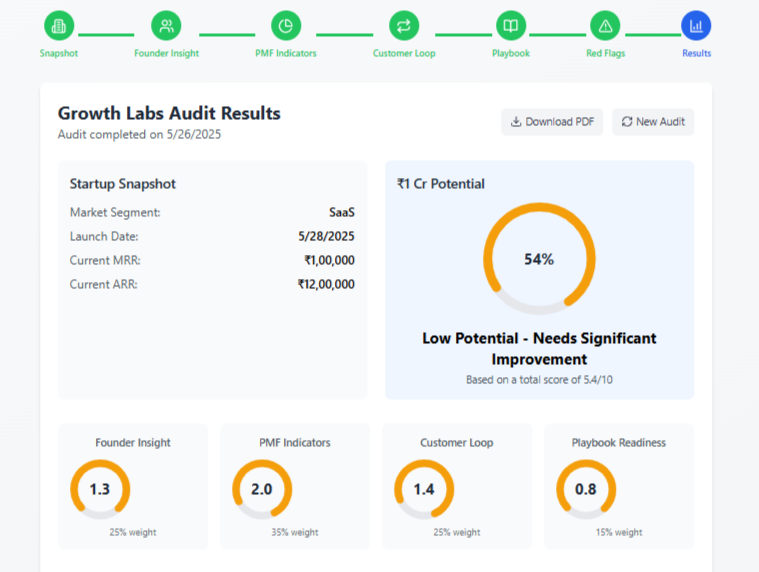Click the Startup Snapshot heading
This screenshot has height=572, width=759.
tap(122, 184)
